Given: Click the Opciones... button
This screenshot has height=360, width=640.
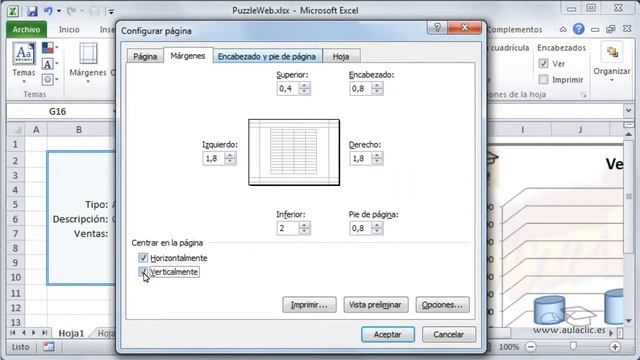Looking at the screenshot, I should click(442, 305).
